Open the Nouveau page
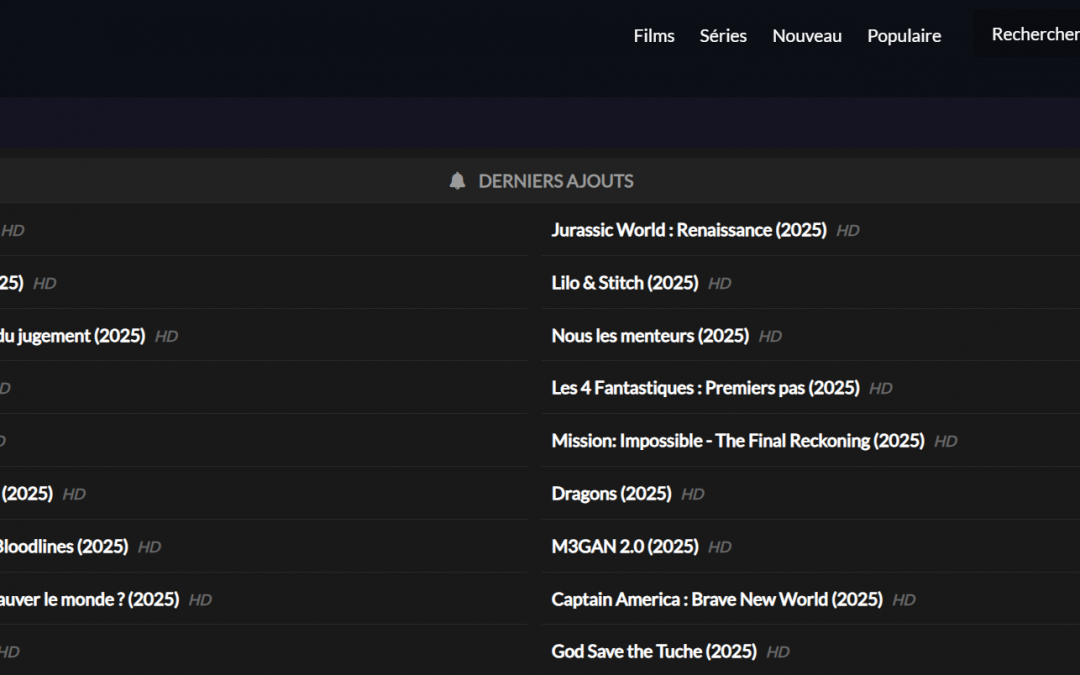 tap(807, 36)
